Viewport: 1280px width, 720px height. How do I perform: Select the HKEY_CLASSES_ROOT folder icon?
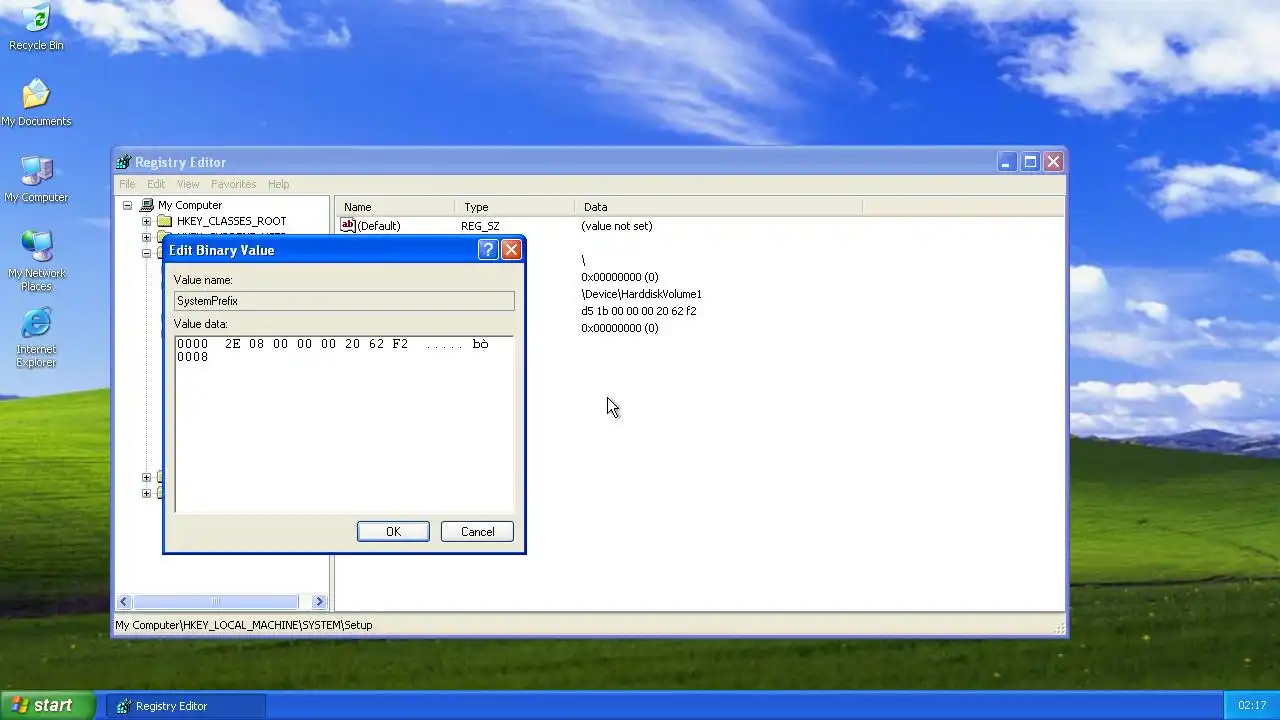point(165,221)
